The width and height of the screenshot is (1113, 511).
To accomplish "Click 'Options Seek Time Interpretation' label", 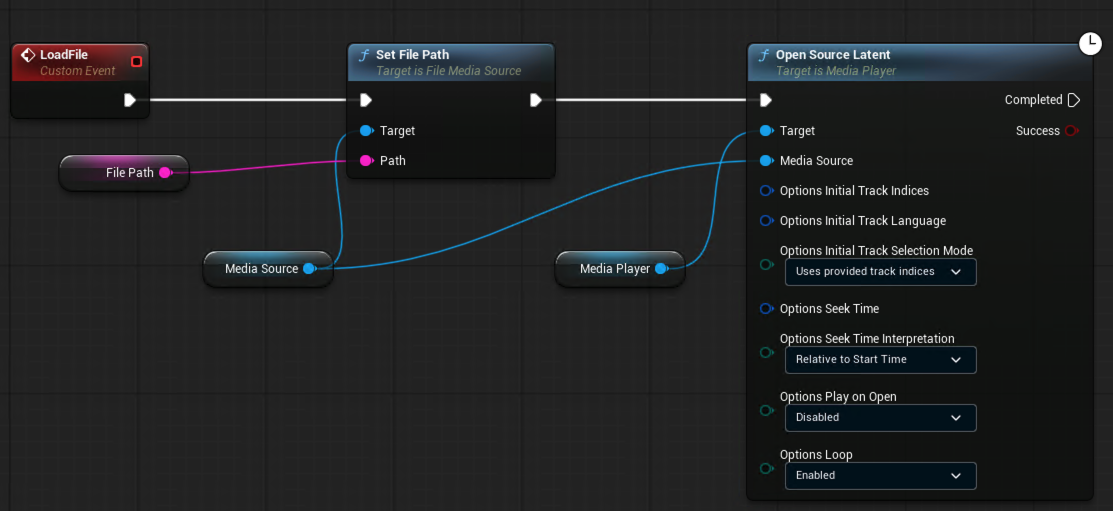I will (867, 339).
